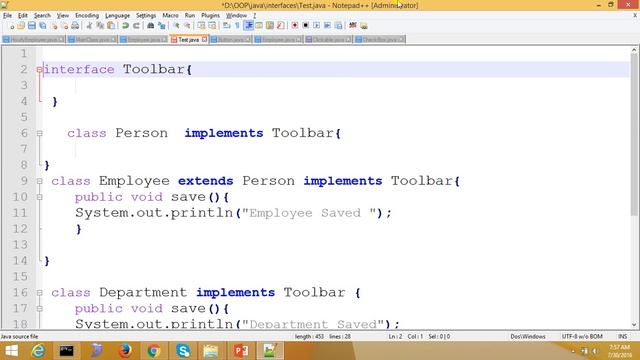Switch to the HourlyEmployee.java tab
Viewport: 640px width, 360px height.
pyautogui.click(x=33, y=40)
